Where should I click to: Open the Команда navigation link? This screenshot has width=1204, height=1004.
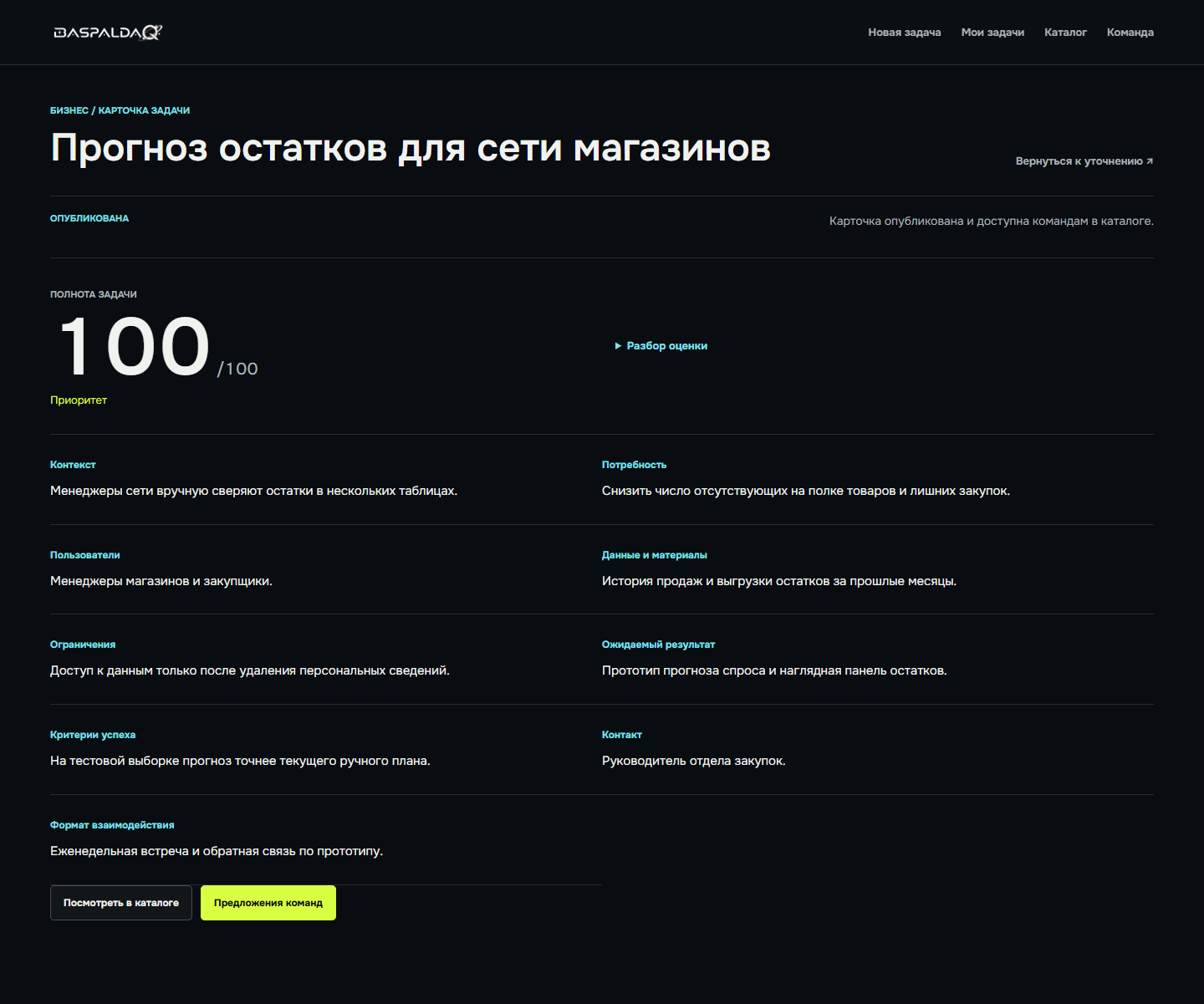coord(1130,33)
